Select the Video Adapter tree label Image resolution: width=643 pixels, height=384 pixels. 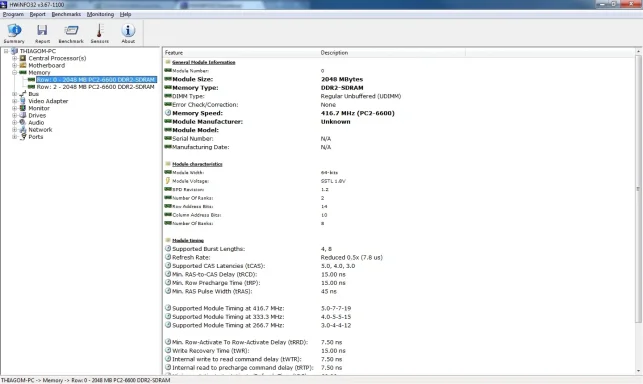(x=48, y=101)
